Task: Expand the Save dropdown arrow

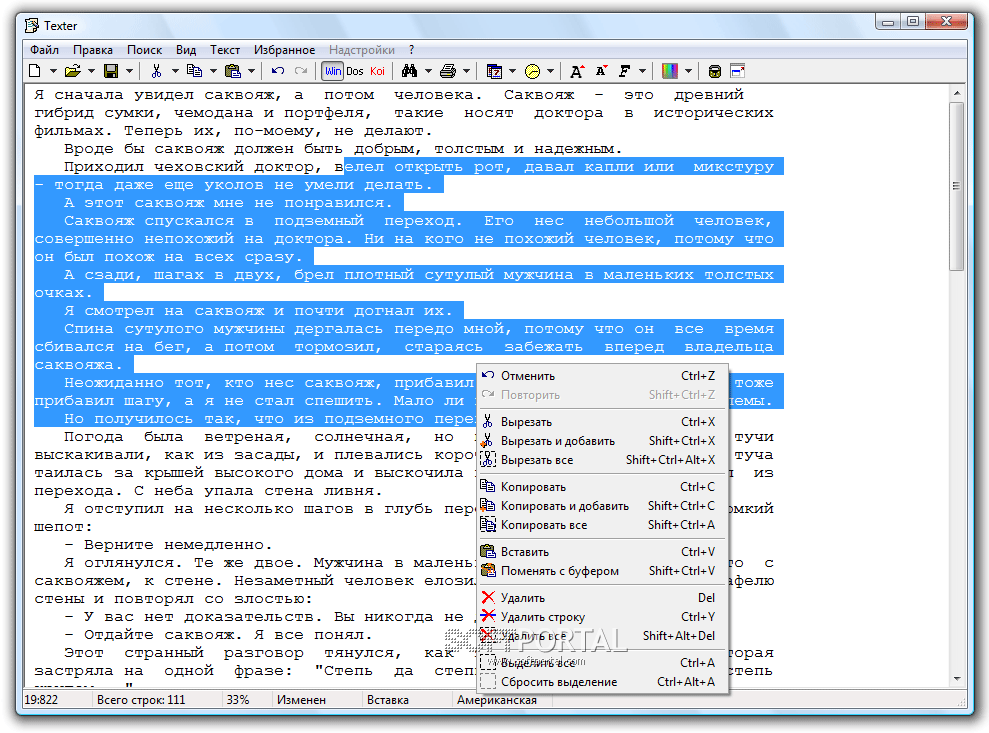Action: [129, 71]
